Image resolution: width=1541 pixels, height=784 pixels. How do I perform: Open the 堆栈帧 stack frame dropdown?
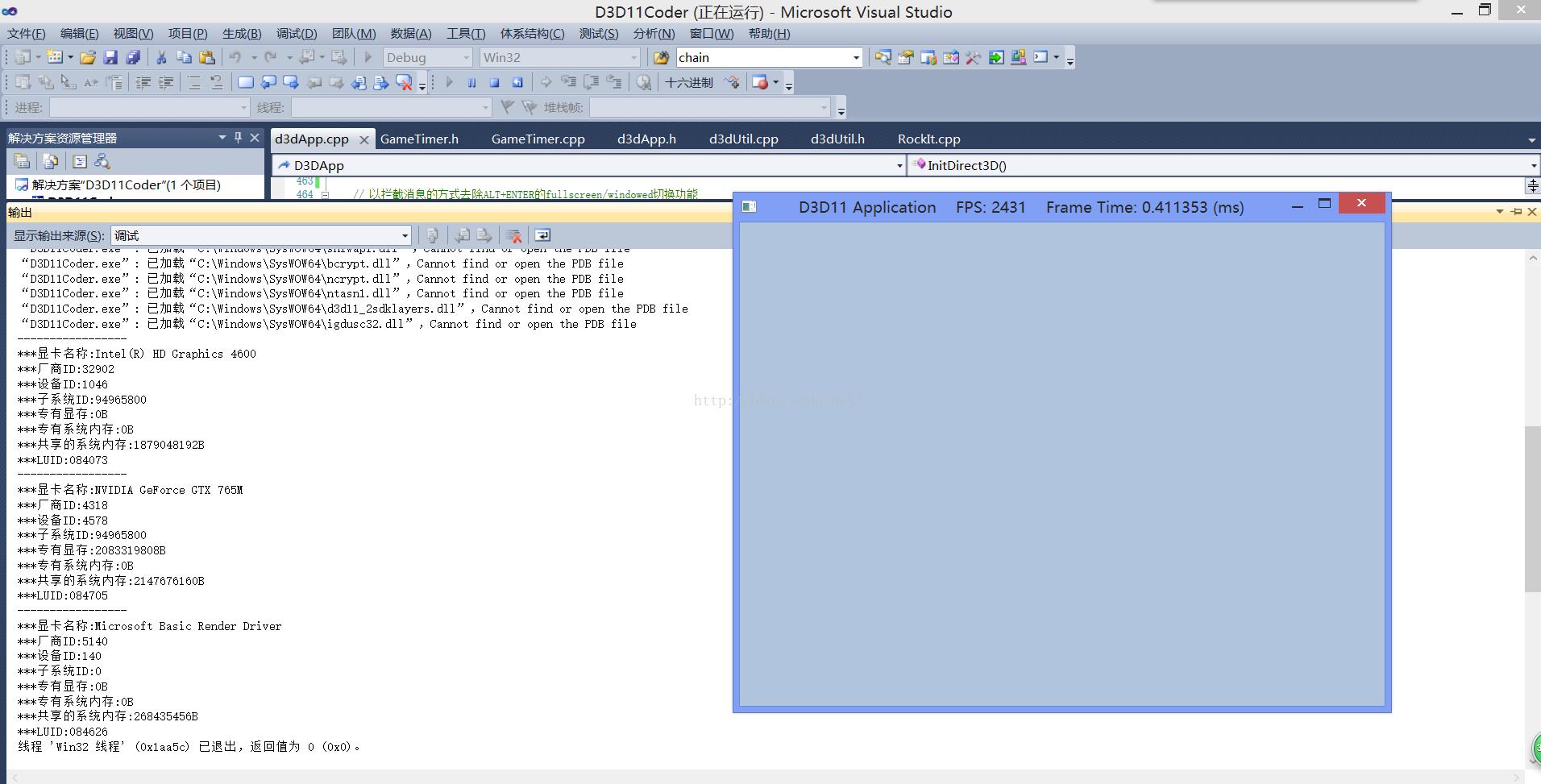pyautogui.click(x=824, y=107)
